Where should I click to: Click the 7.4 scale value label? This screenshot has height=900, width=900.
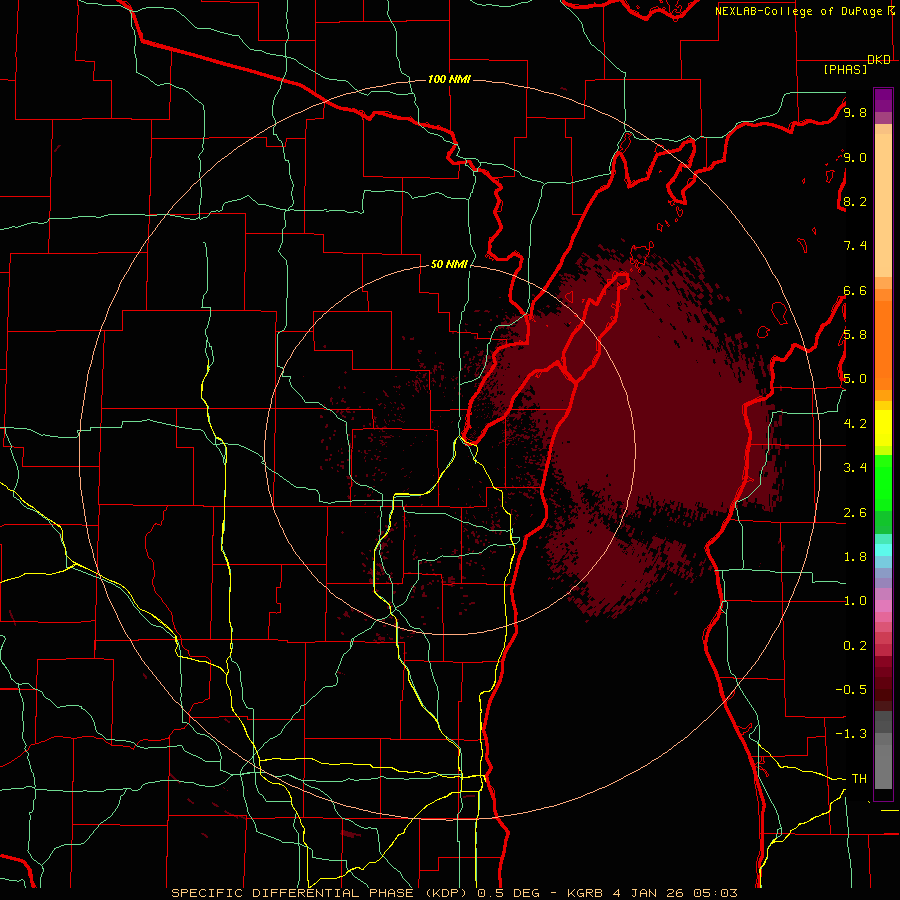(x=855, y=246)
